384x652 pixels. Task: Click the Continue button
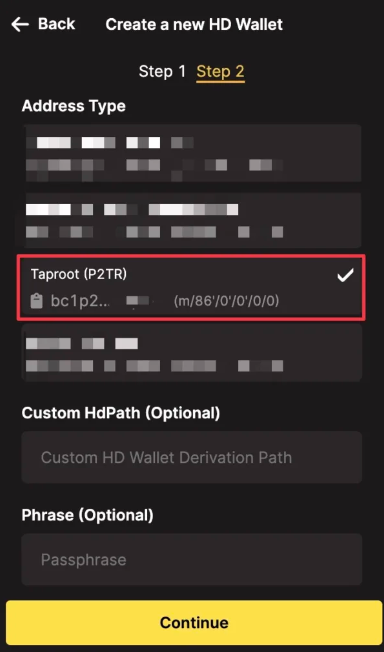tap(194, 622)
